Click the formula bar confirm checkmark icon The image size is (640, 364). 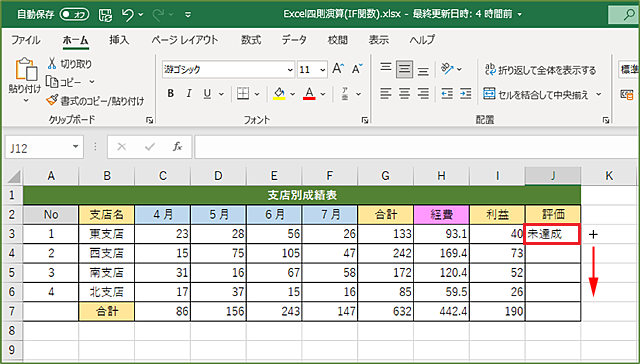click(x=150, y=146)
